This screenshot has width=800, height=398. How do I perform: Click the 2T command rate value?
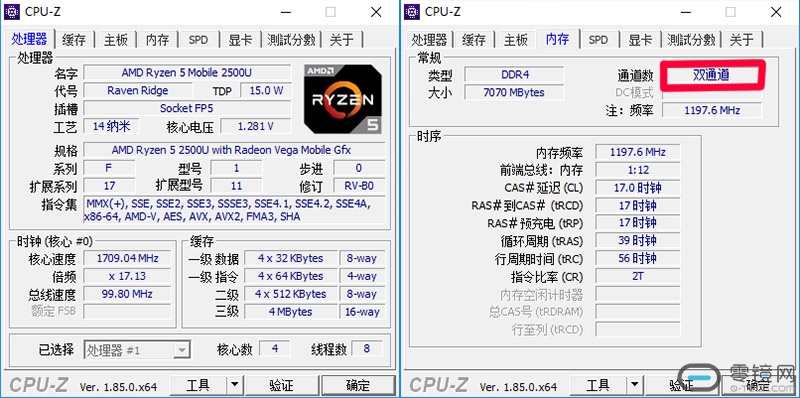tap(638, 277)
